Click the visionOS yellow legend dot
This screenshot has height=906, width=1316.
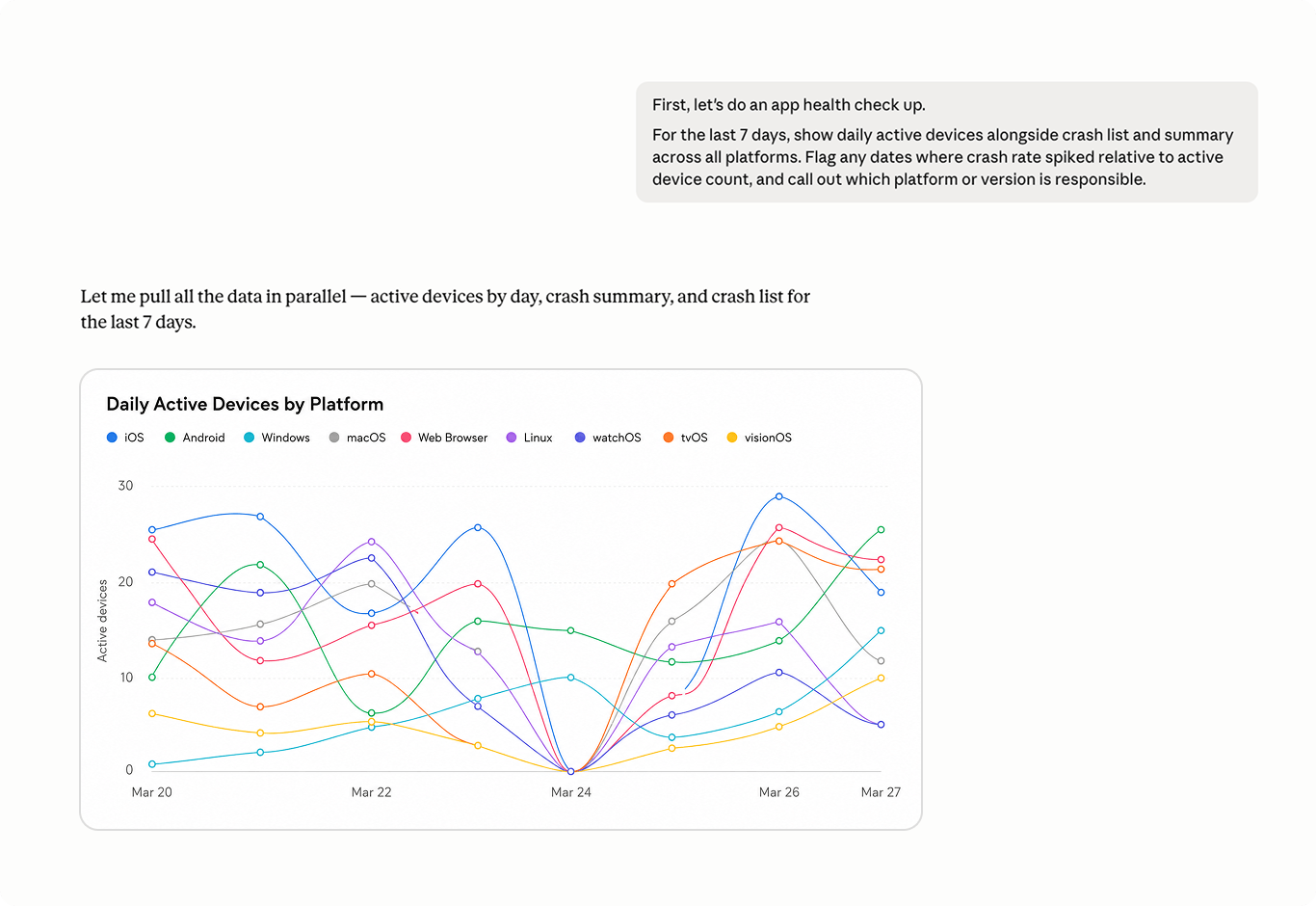732,438
